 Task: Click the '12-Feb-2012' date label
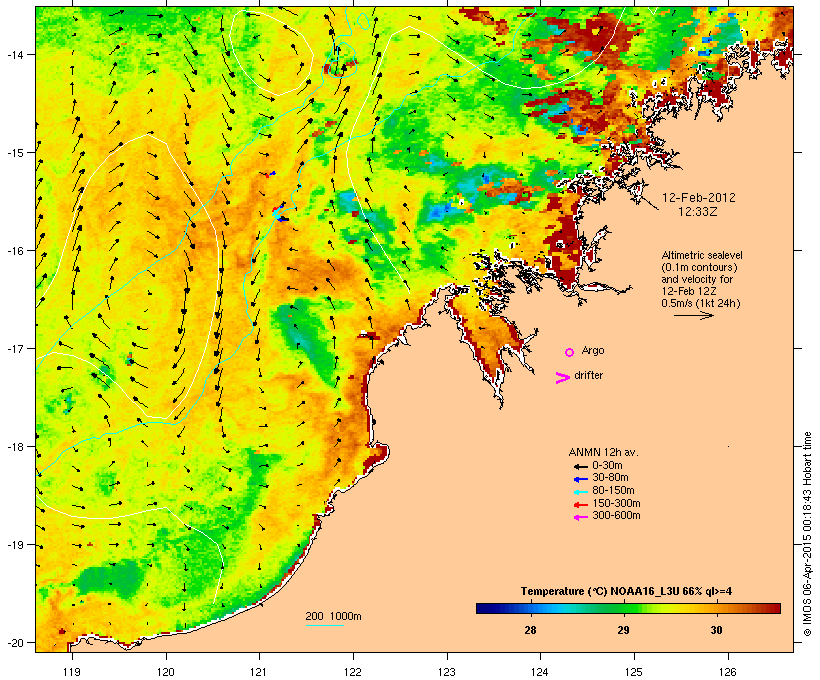[x=699, y=198]
